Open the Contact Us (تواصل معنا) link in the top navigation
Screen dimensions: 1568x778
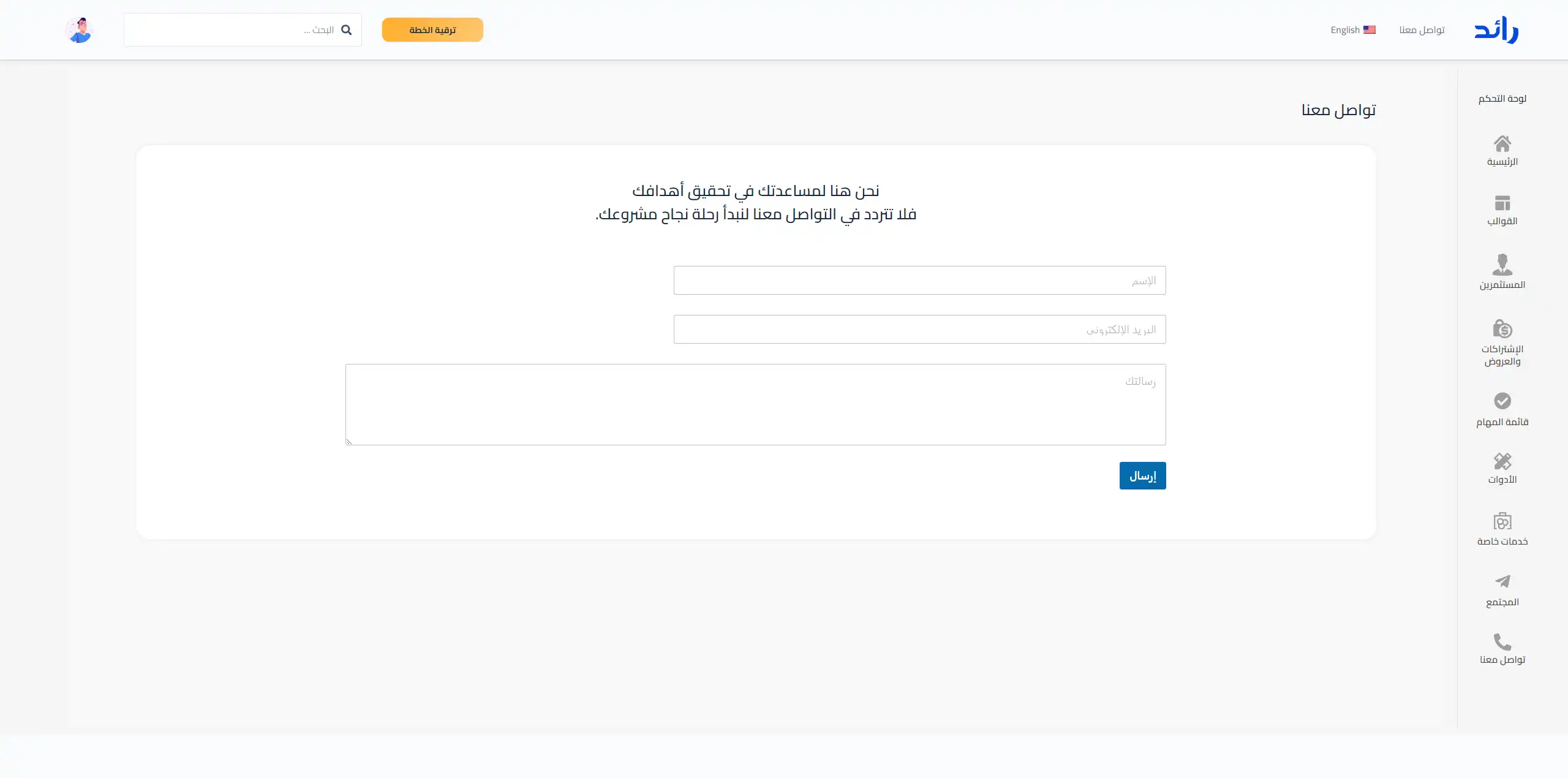1422,30
